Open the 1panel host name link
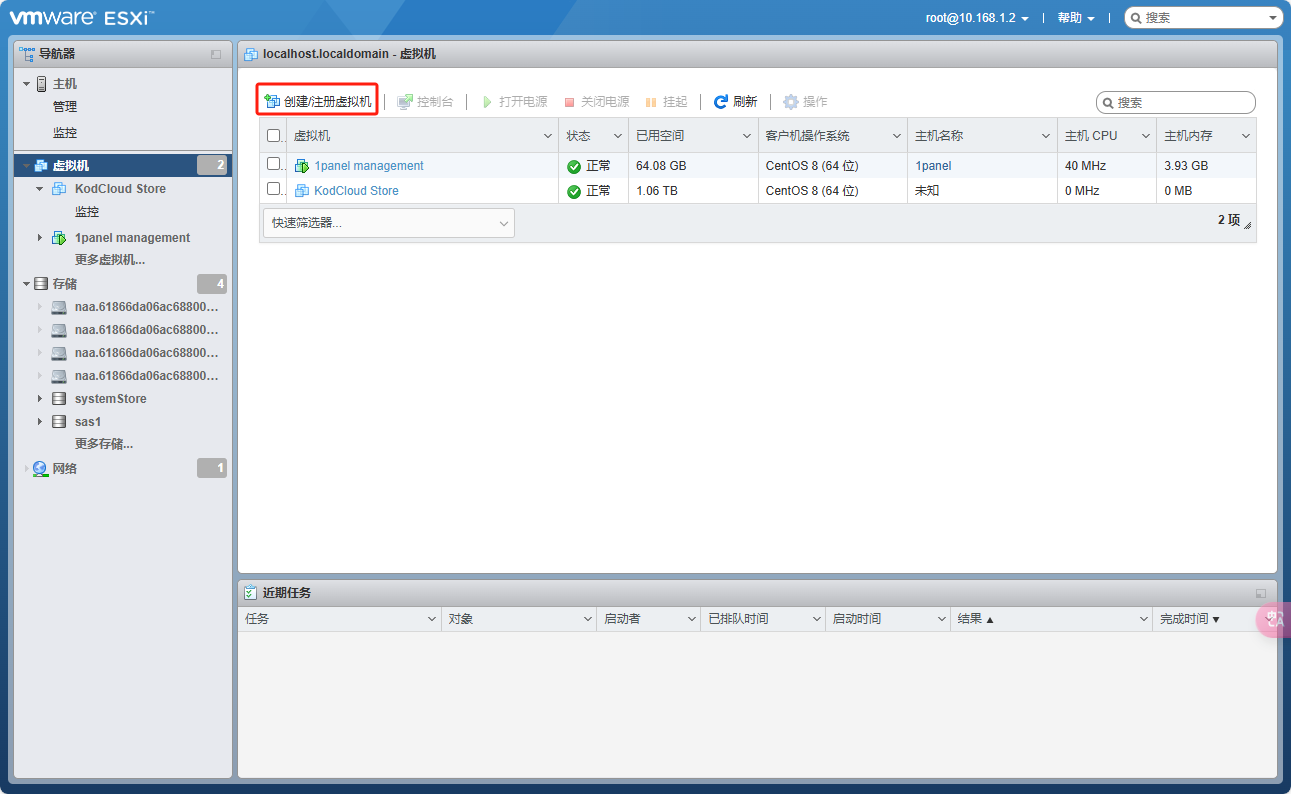 point(933,166)
